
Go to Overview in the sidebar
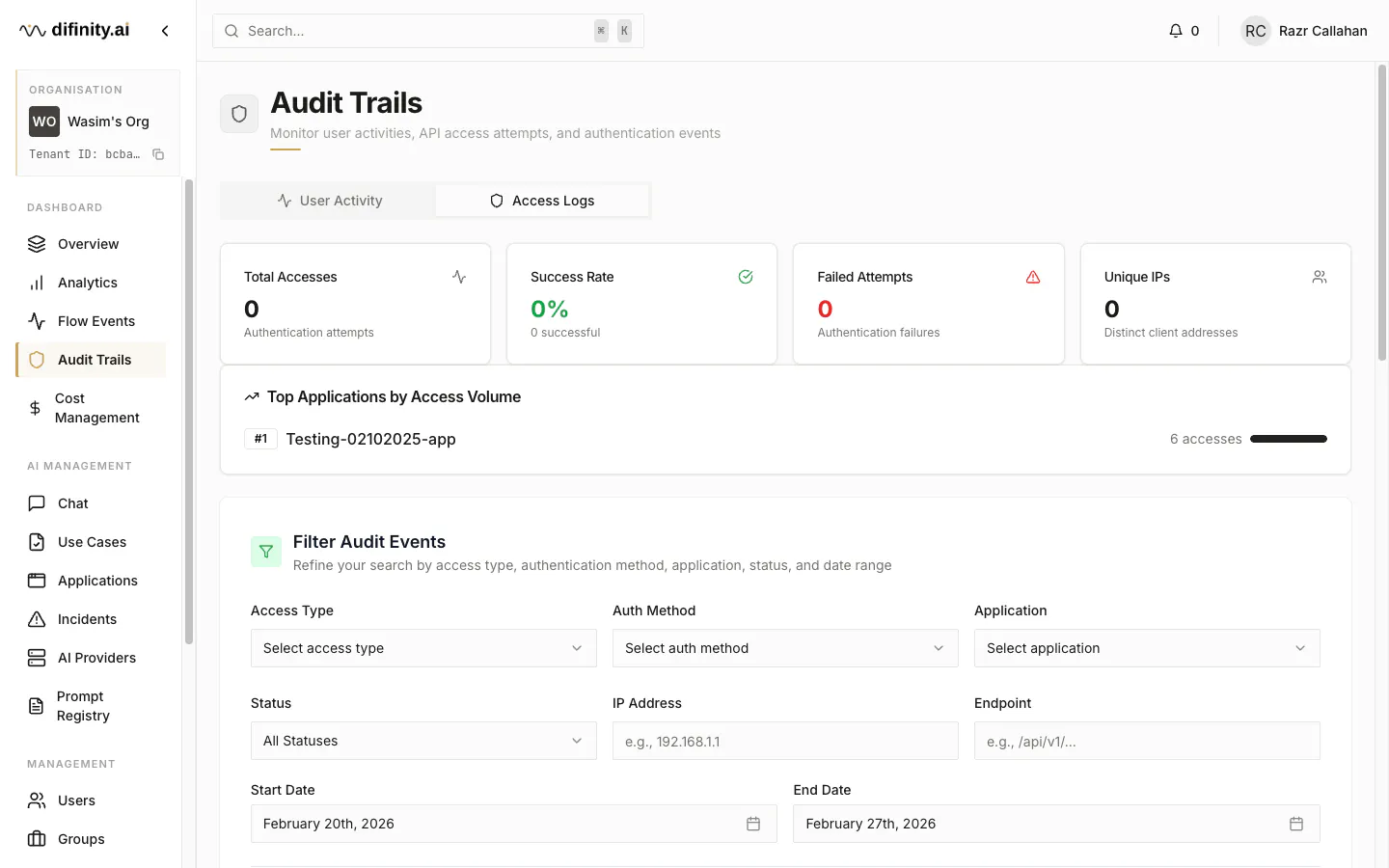coord(92,244)
